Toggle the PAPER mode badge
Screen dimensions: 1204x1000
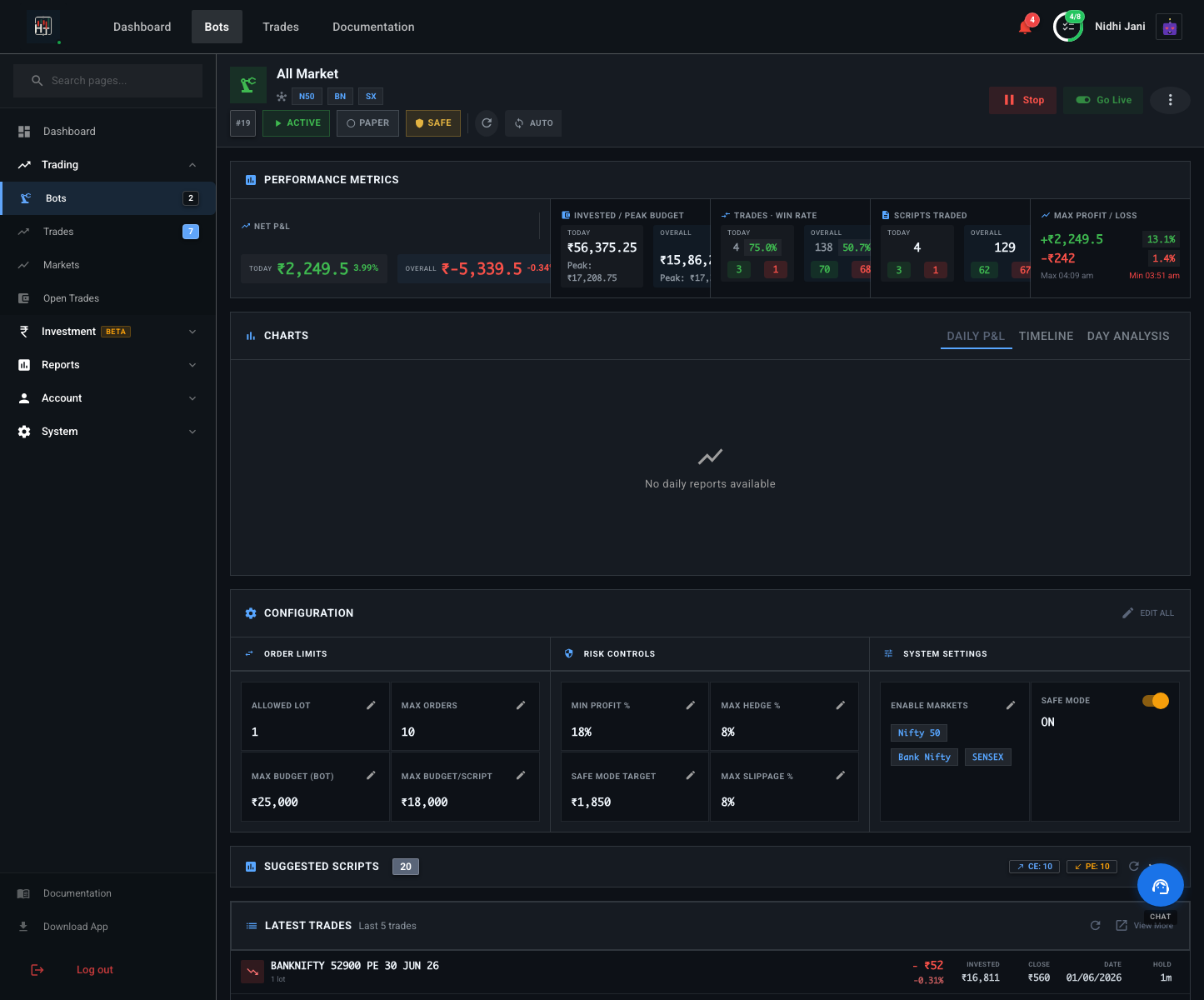[367, 122]
